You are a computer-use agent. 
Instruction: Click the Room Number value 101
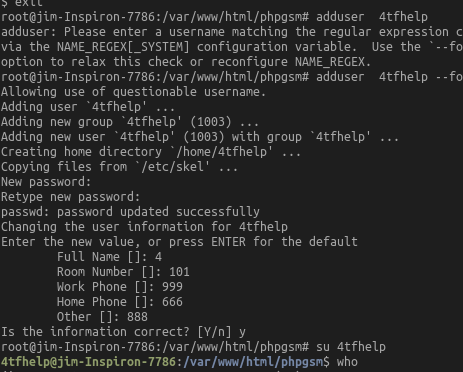click(x=179, y=272)
